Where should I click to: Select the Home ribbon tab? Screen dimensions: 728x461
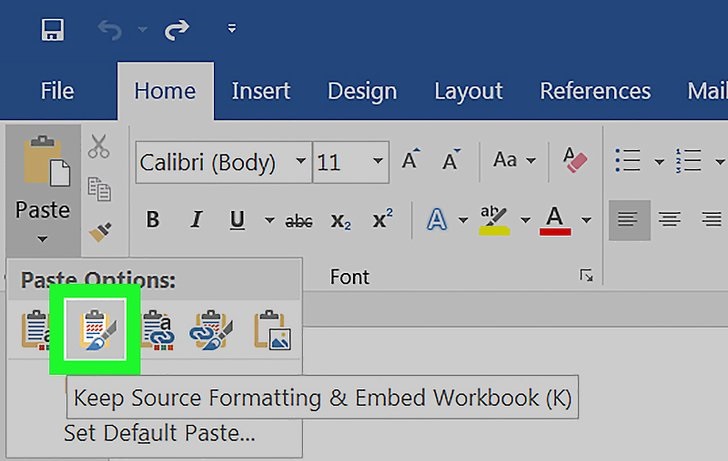[x=165, y=91]
